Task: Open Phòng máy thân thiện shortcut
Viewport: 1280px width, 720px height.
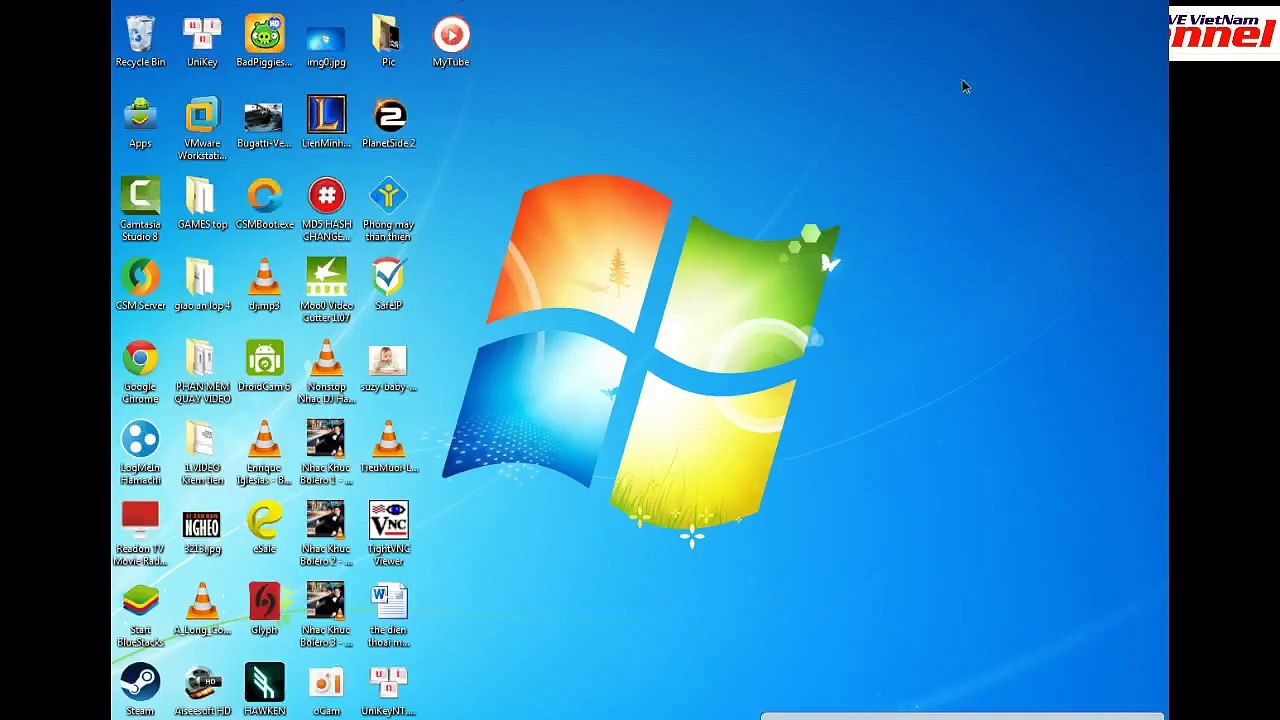Action: 388,209
